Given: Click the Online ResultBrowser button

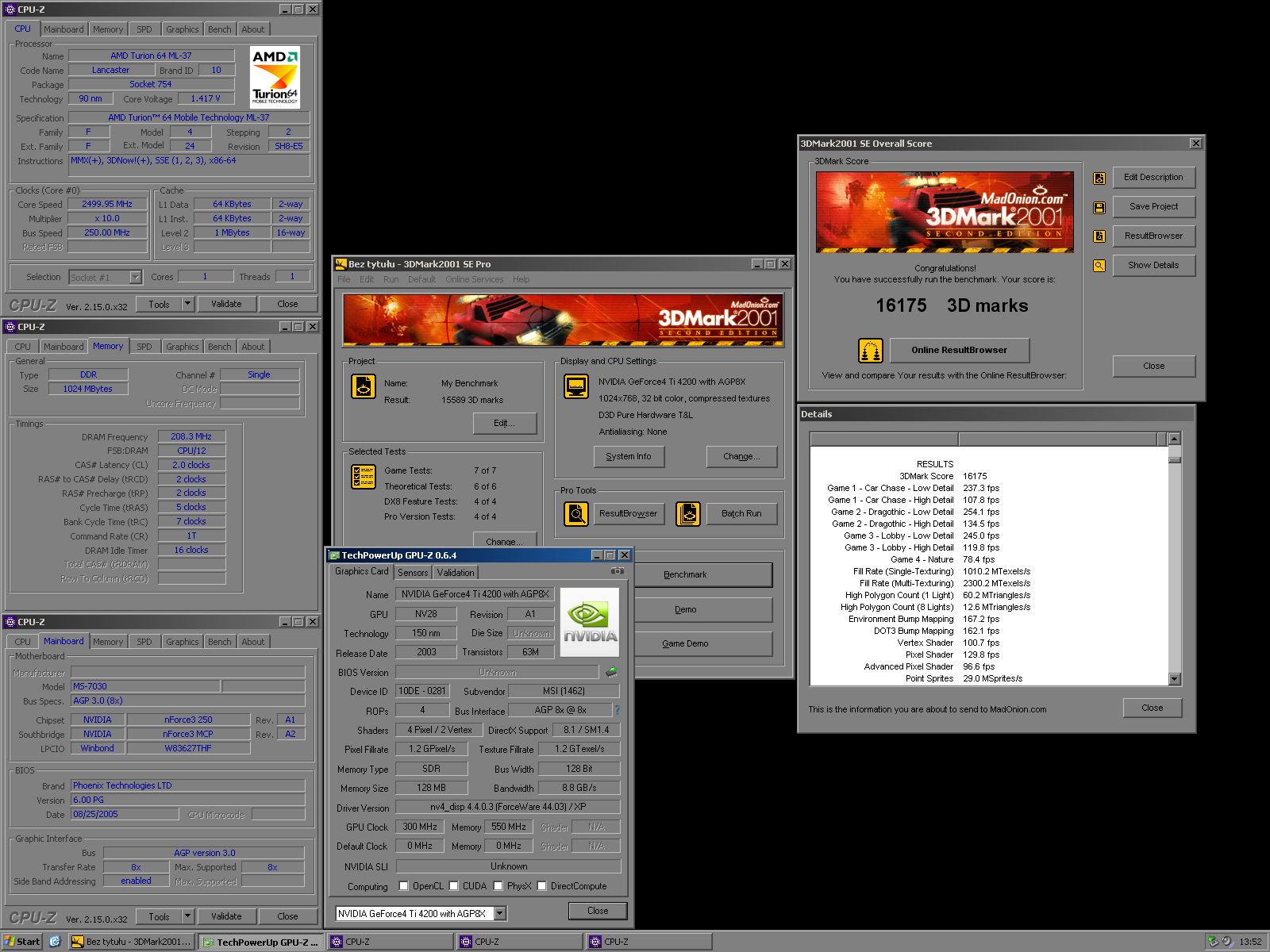Looking at the screenshot, I should click(x=959, y=350).
